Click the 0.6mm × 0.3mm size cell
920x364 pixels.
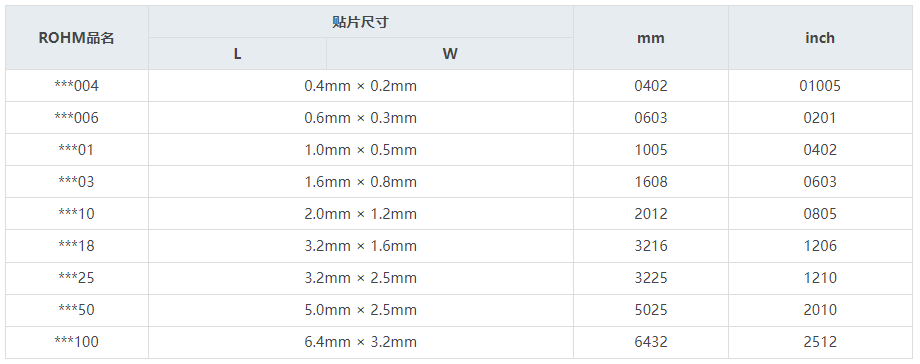coord(361,117)
